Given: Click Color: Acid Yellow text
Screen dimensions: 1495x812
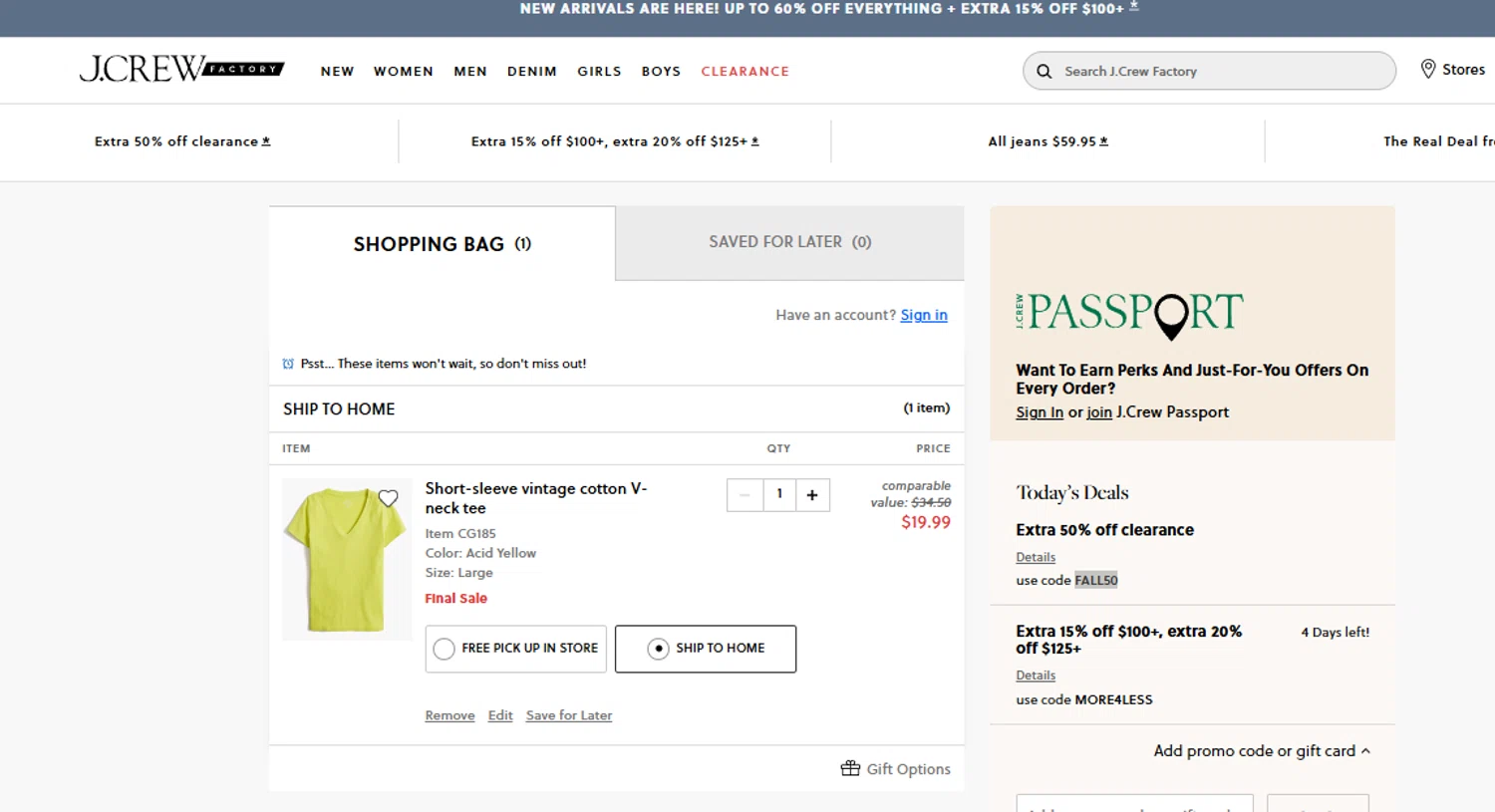Looking at the screenshot, I should tap(480, 553).
